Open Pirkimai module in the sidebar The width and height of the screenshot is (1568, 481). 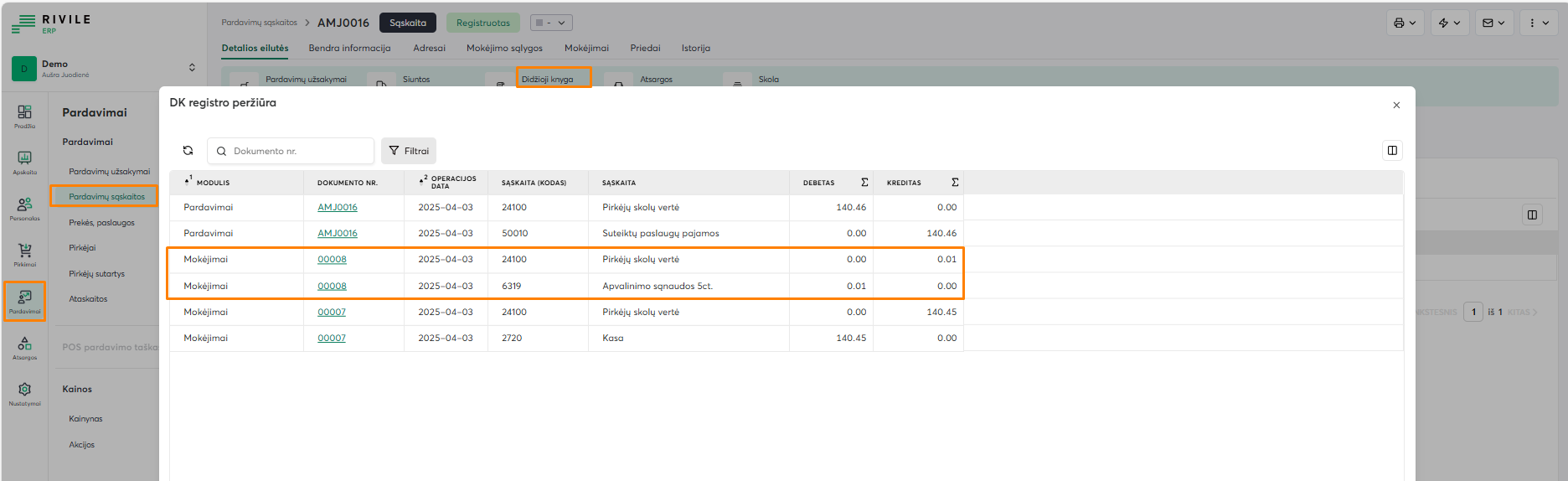click(25, 255)
